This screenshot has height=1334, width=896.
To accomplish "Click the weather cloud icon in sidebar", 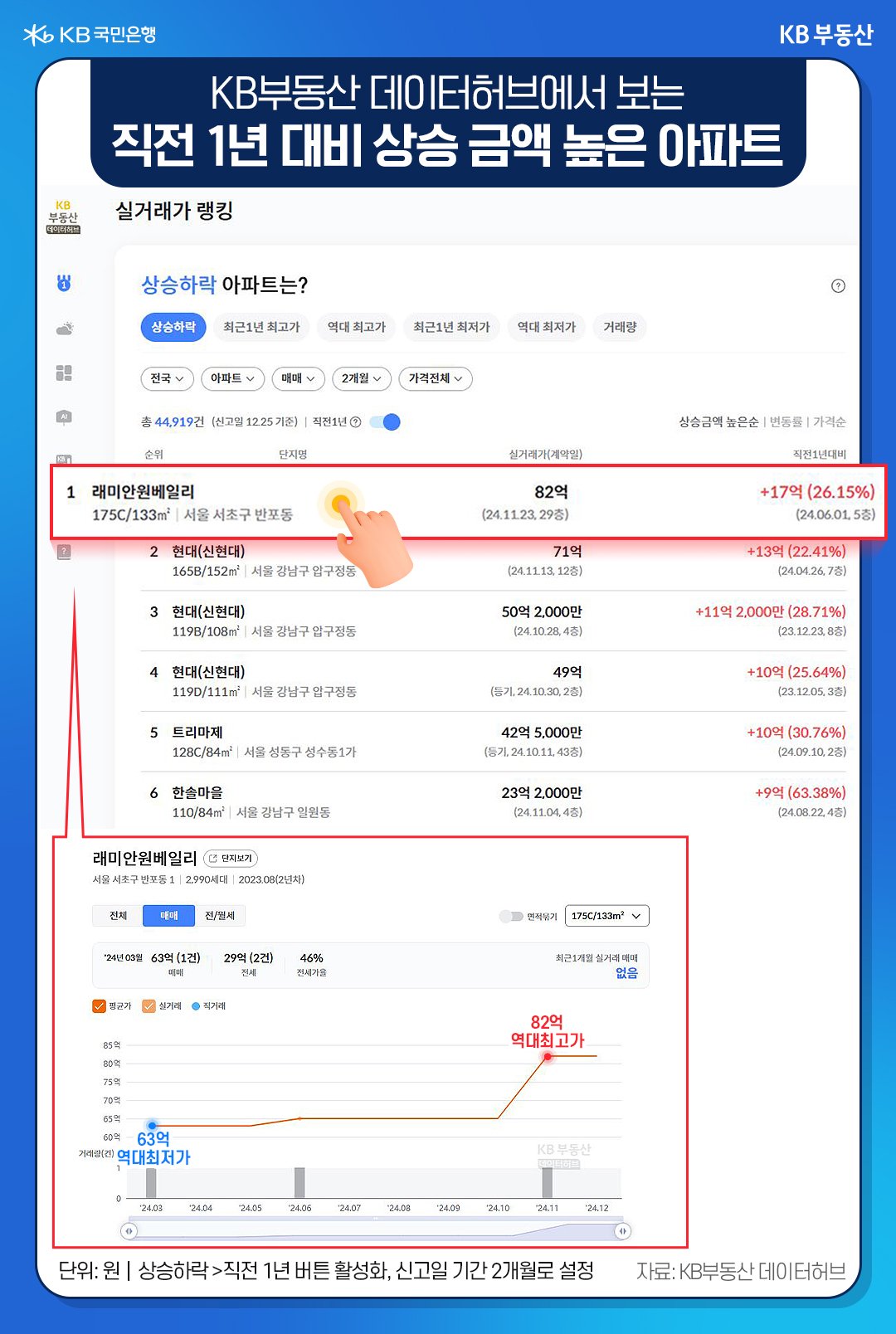I will (64, 329).
